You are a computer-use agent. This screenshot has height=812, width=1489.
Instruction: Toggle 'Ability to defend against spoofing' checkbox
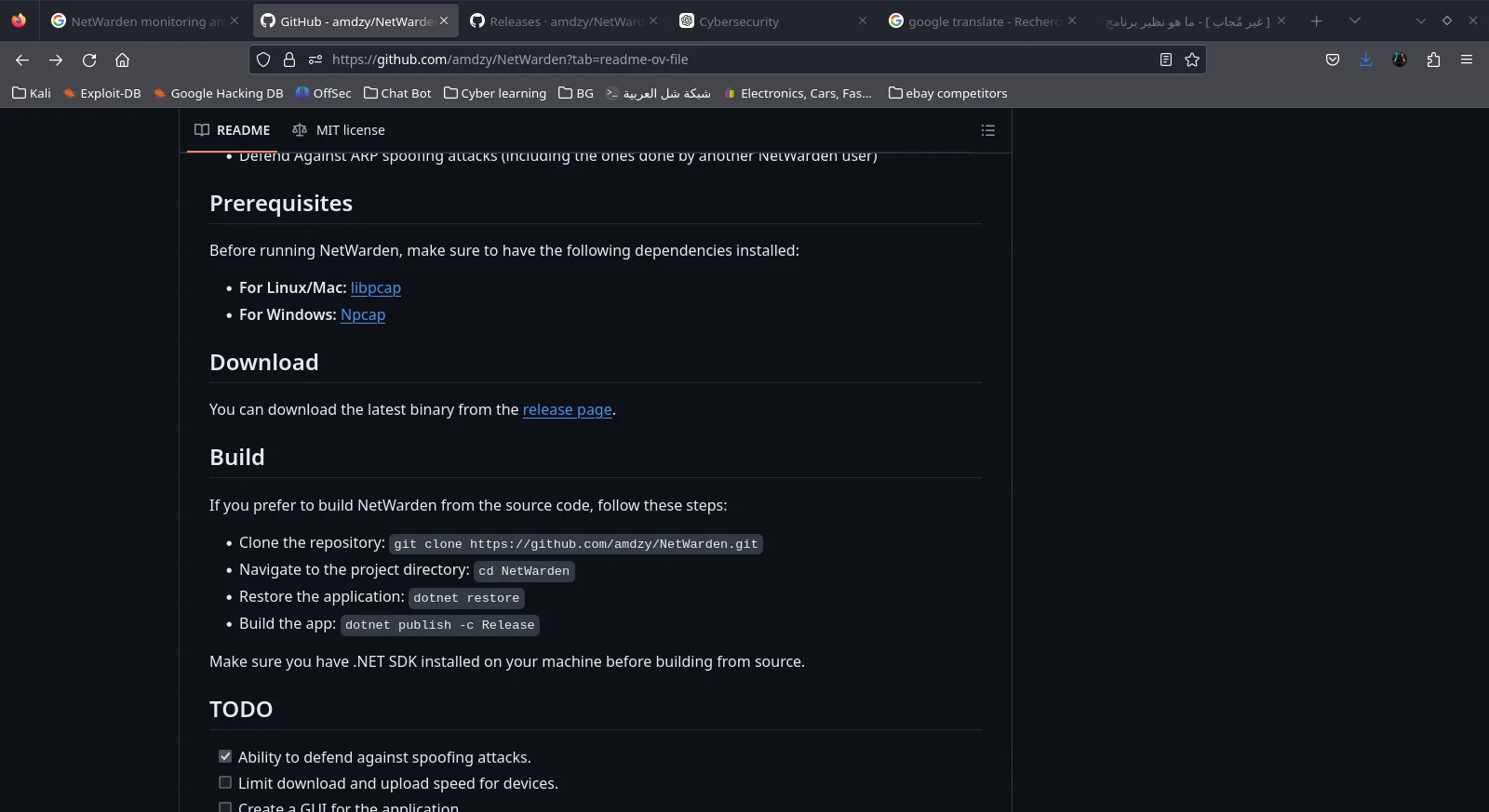coord(225,756)
